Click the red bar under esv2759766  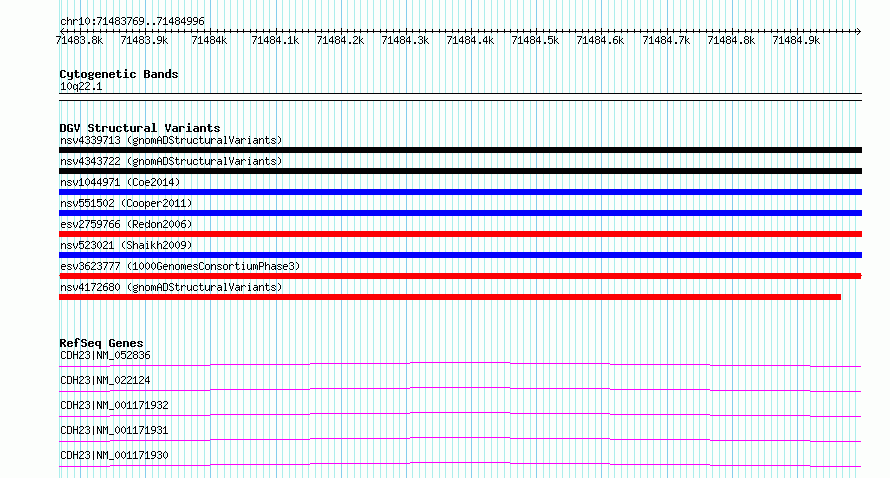(x=460, y=234)
